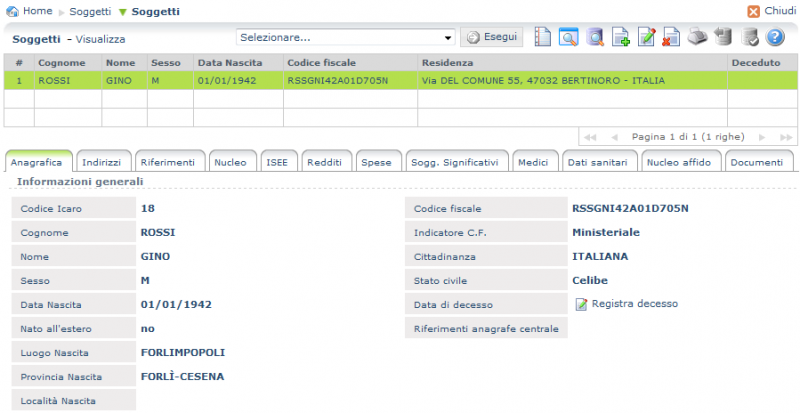Open the Selezionare dropdown
This screenshot has height=413, width=800.
(x=345, y=37)
